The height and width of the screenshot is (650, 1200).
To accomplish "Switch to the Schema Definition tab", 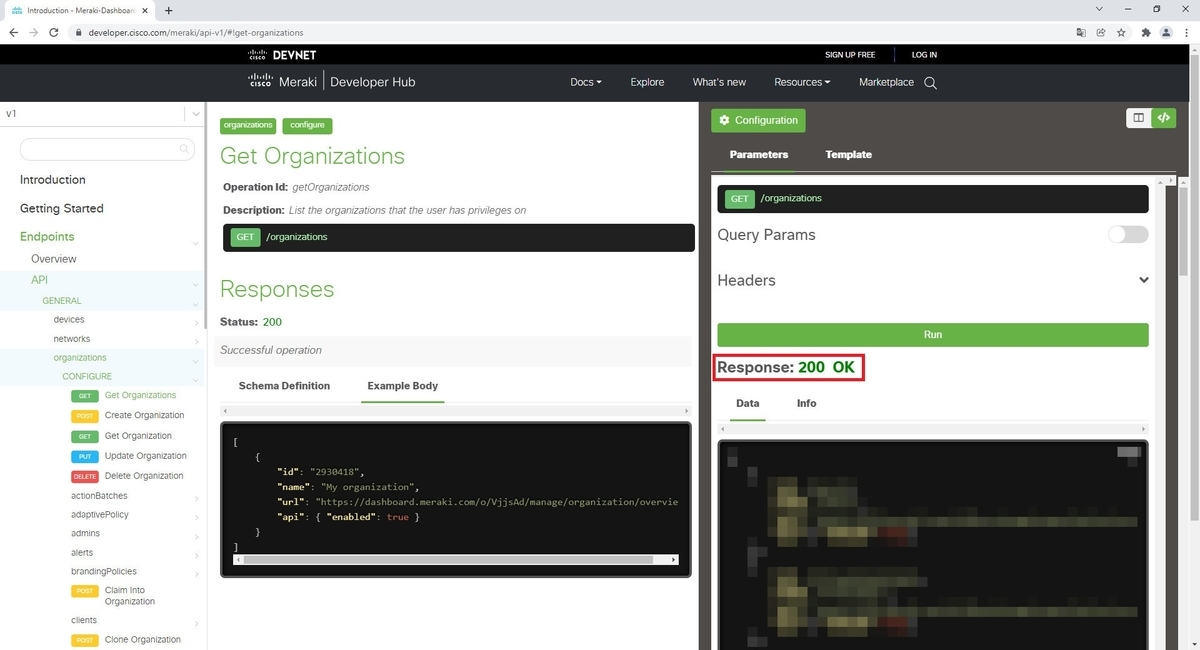I will pyautogui.click(x=284, y=385).
